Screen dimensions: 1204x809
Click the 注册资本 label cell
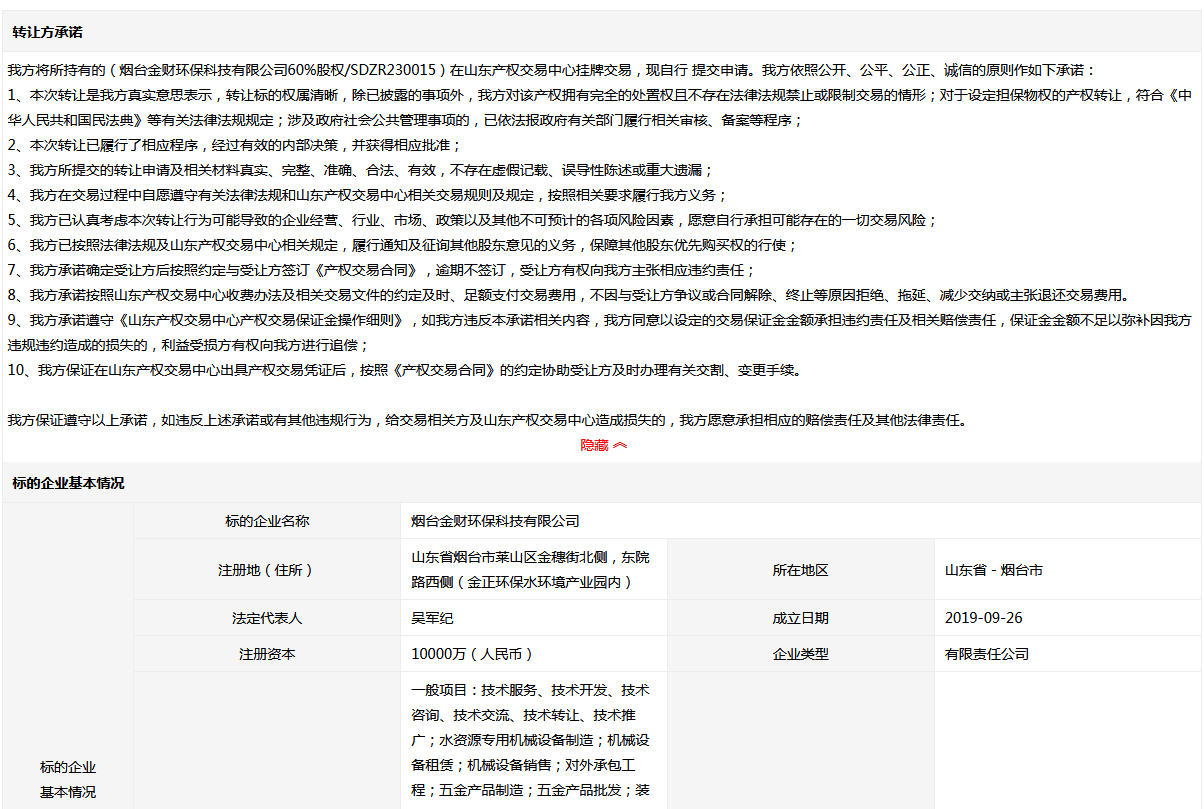[267, 654]
